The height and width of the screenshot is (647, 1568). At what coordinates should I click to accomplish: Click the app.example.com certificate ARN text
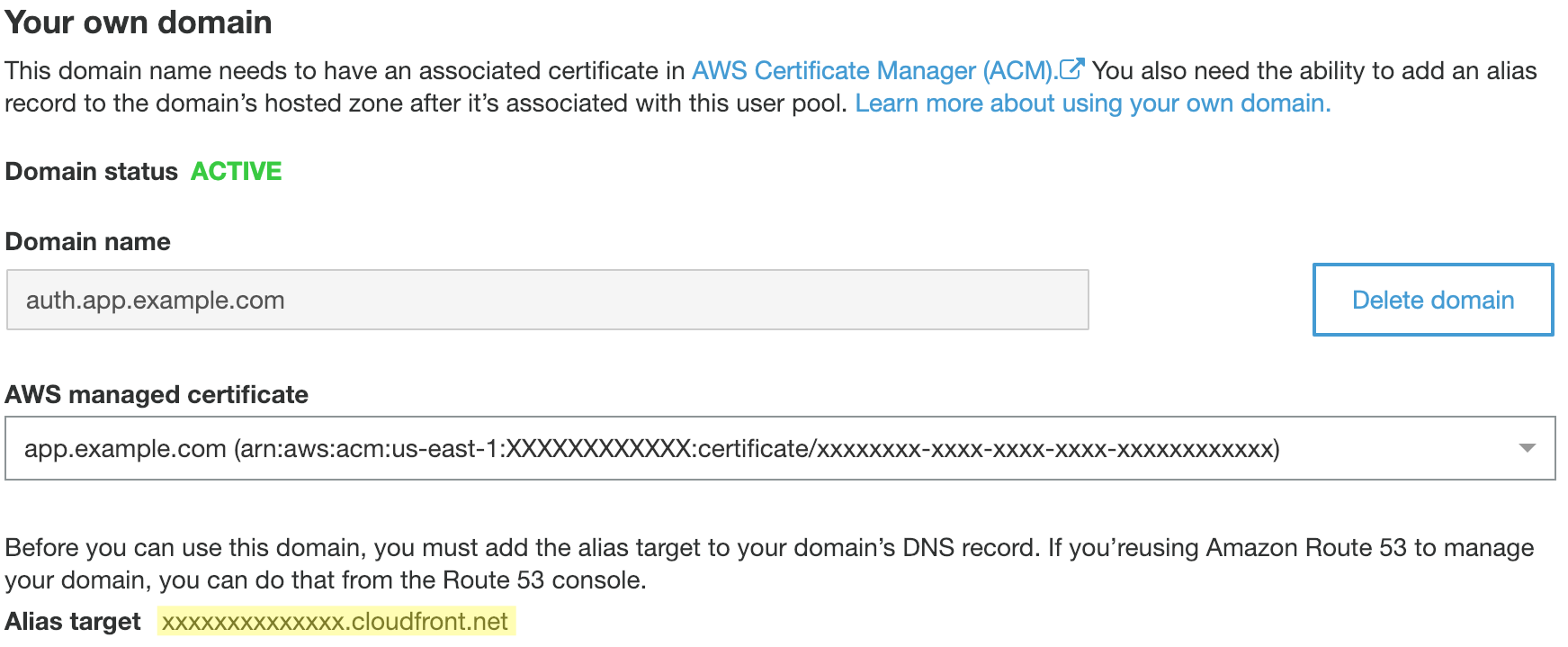[x=651, y=448]
